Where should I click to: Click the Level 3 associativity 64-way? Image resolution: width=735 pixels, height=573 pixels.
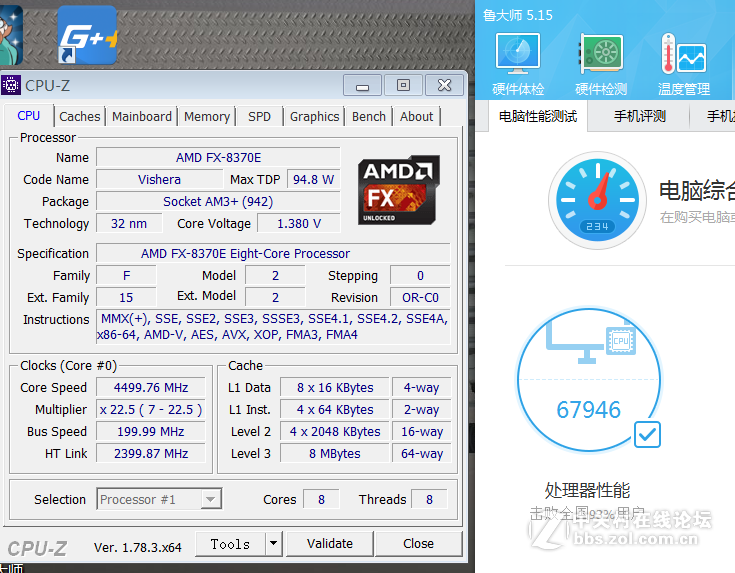[x=422, y=454]
